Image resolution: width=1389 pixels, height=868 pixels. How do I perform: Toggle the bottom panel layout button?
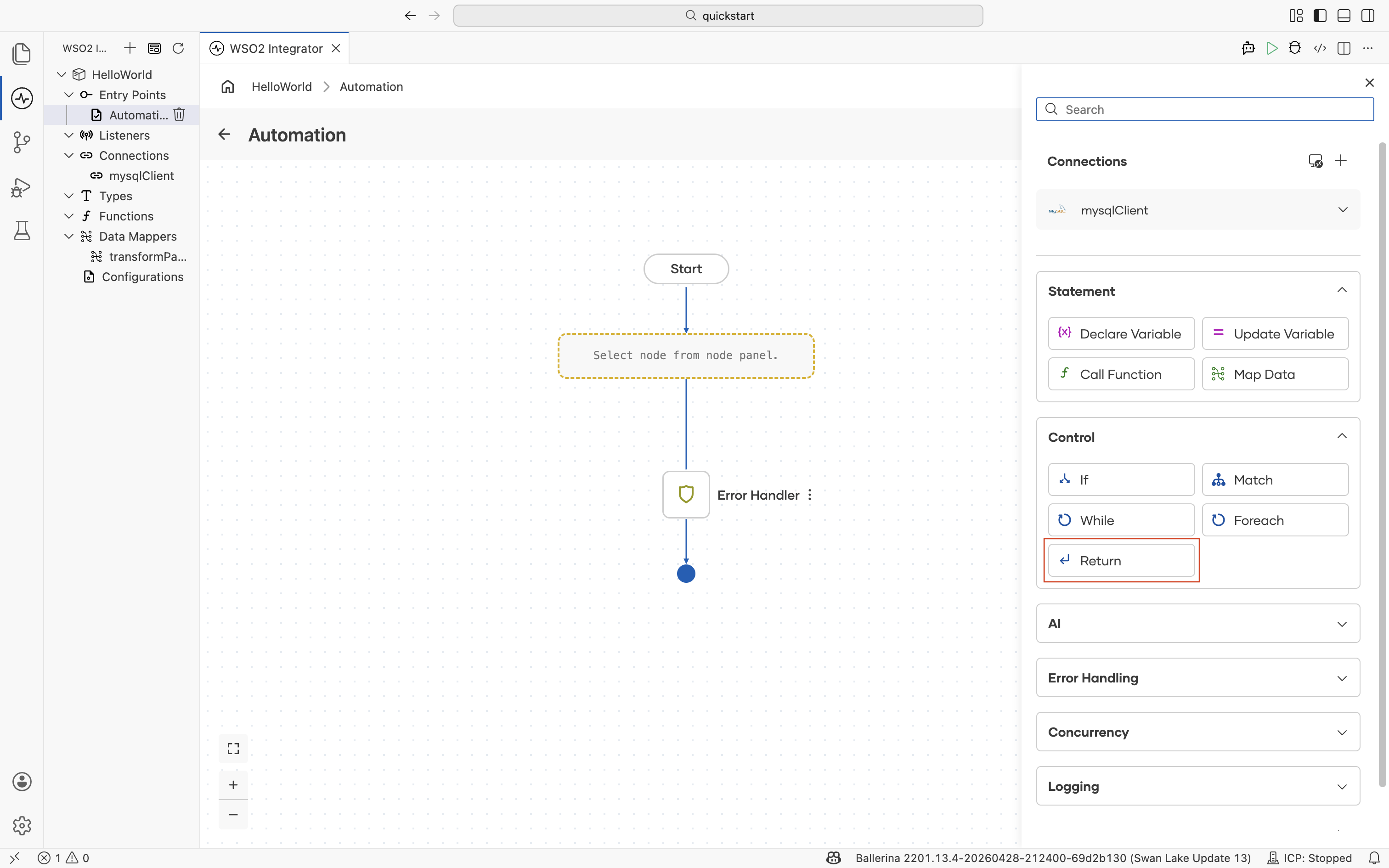coord(1344,16)
